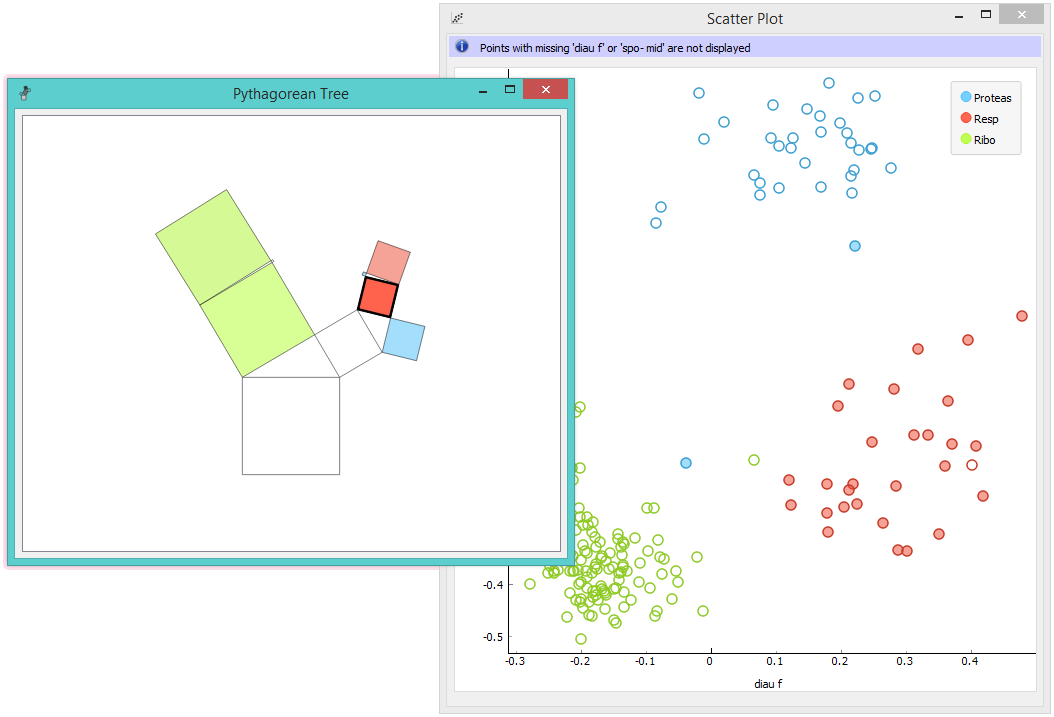Screen dimensions: 1054x717
Task: Select the isolated blue point near the green cluster
Action: [x=686, y=462]
